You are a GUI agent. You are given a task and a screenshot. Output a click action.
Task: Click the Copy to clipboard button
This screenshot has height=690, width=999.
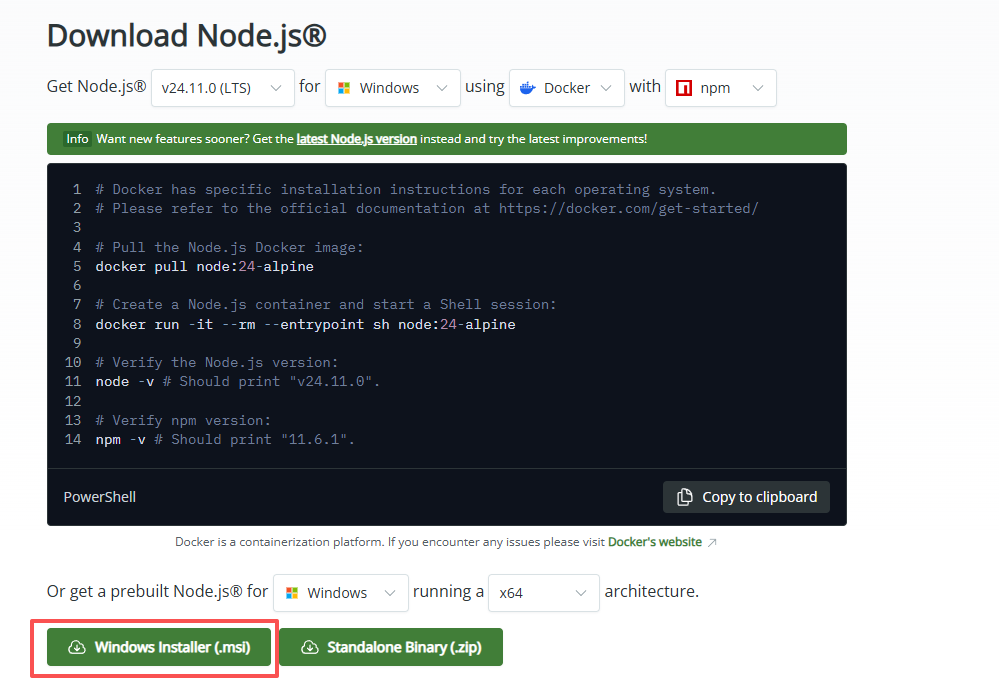[x=746, y=497]
